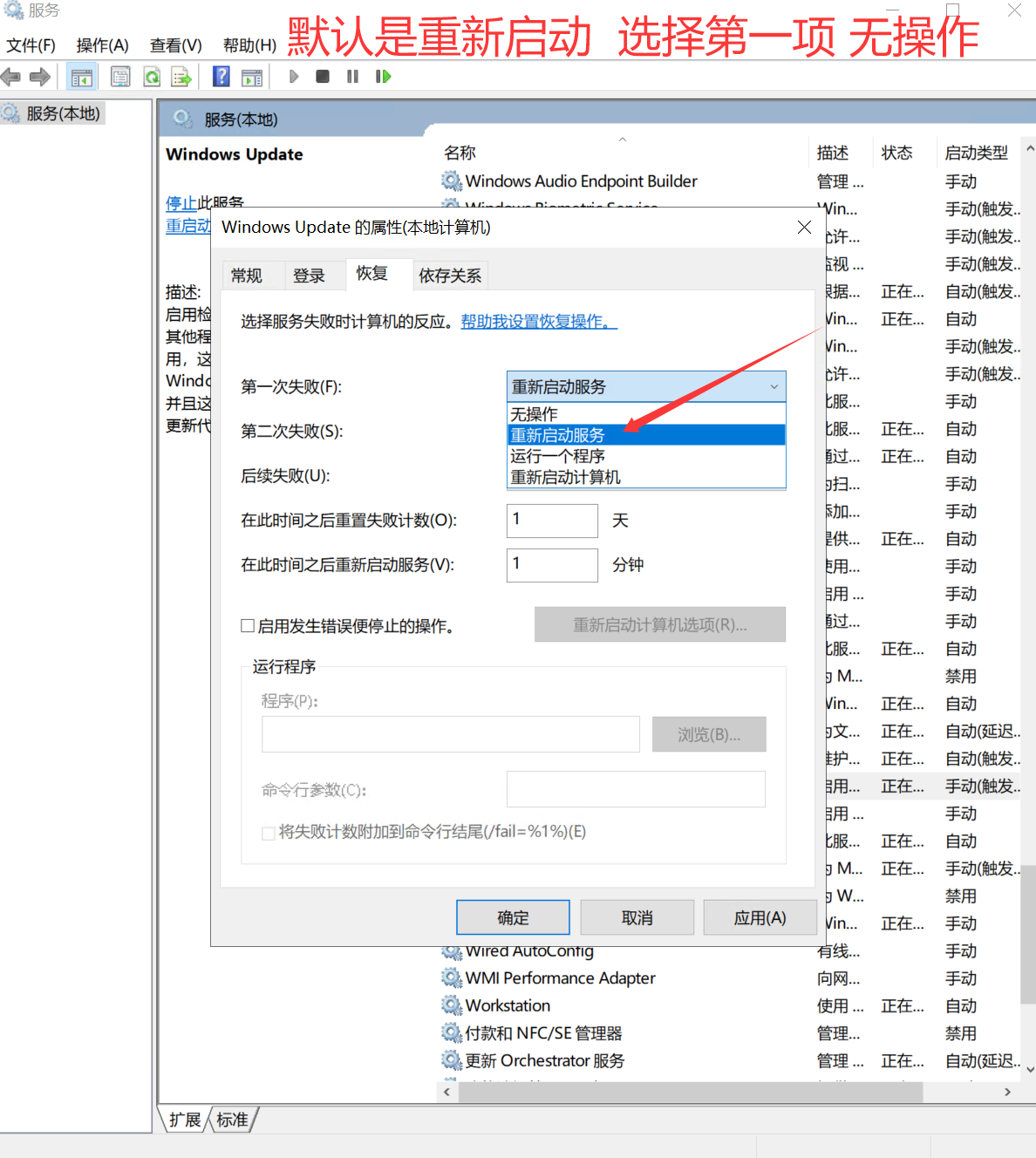
Task: Click the scroll up arrow of services list
Action: pos(1029,148)
